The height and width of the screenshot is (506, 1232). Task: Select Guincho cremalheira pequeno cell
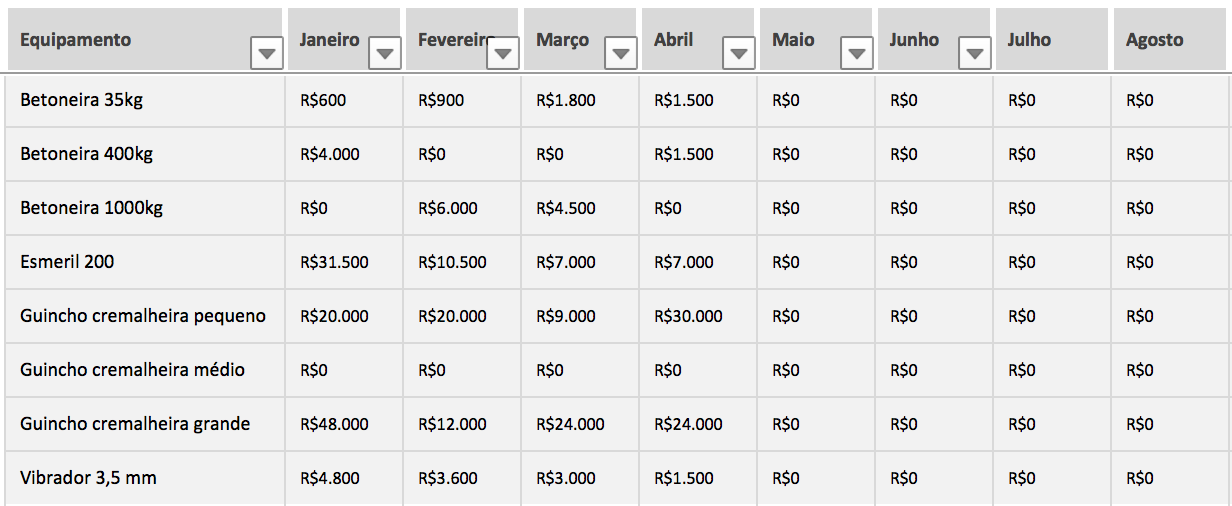(143, 316)
